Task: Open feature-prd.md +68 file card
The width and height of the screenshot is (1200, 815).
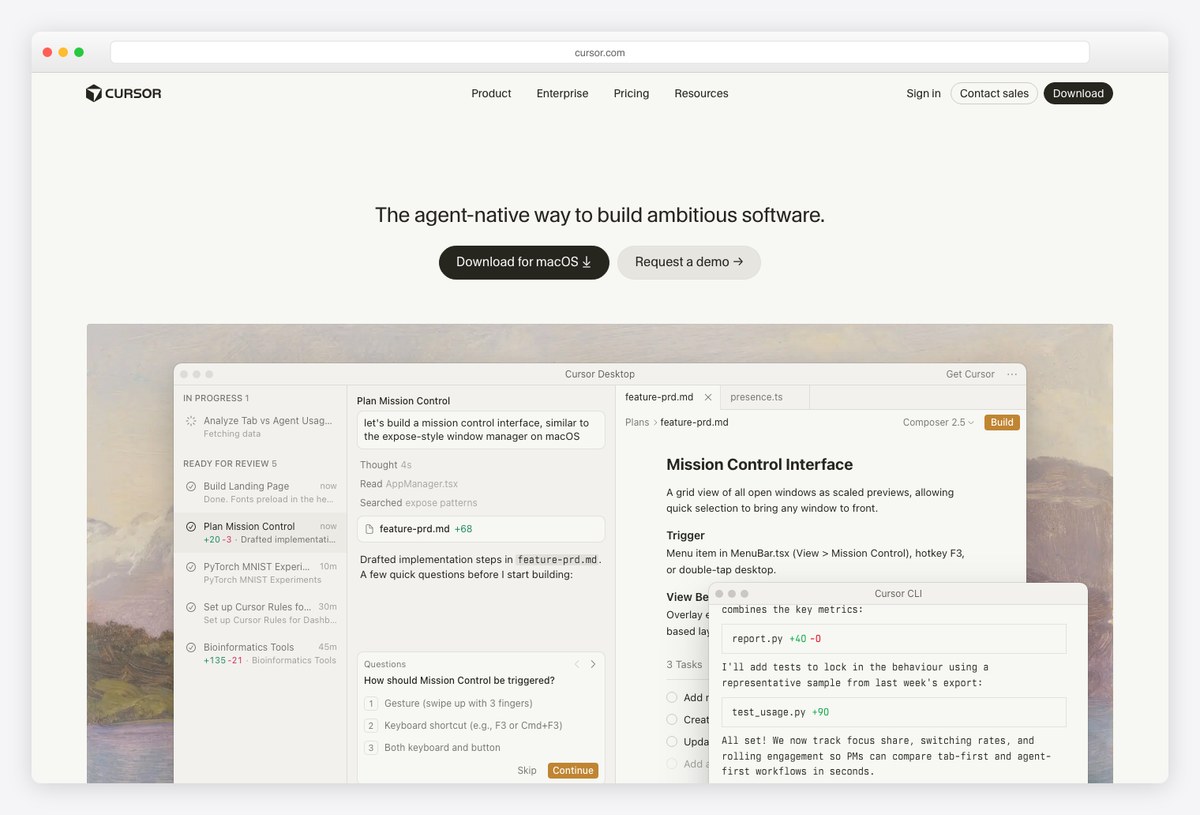Action: coord(481,528)
